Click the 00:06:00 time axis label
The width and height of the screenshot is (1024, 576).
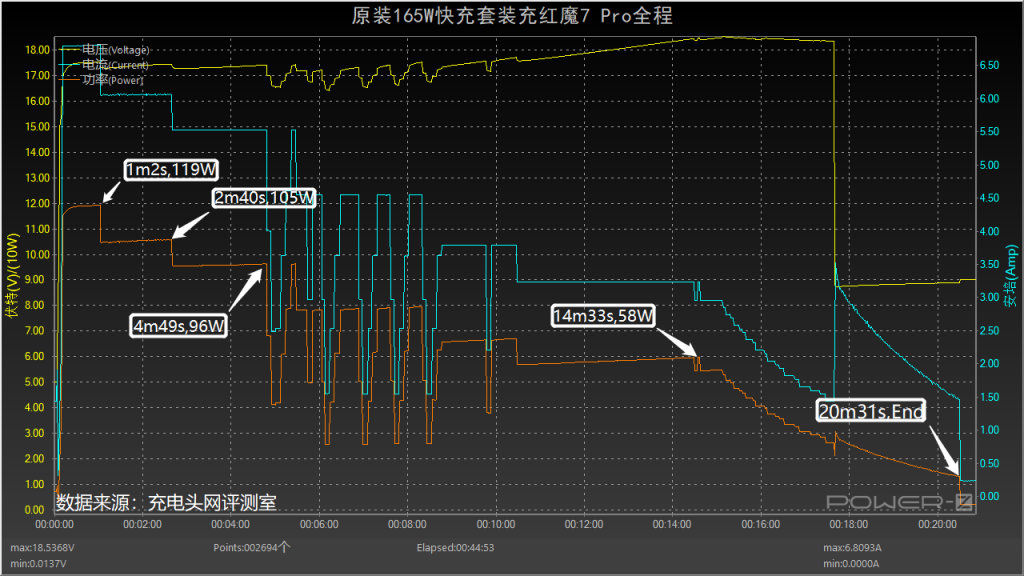point(319,524)
